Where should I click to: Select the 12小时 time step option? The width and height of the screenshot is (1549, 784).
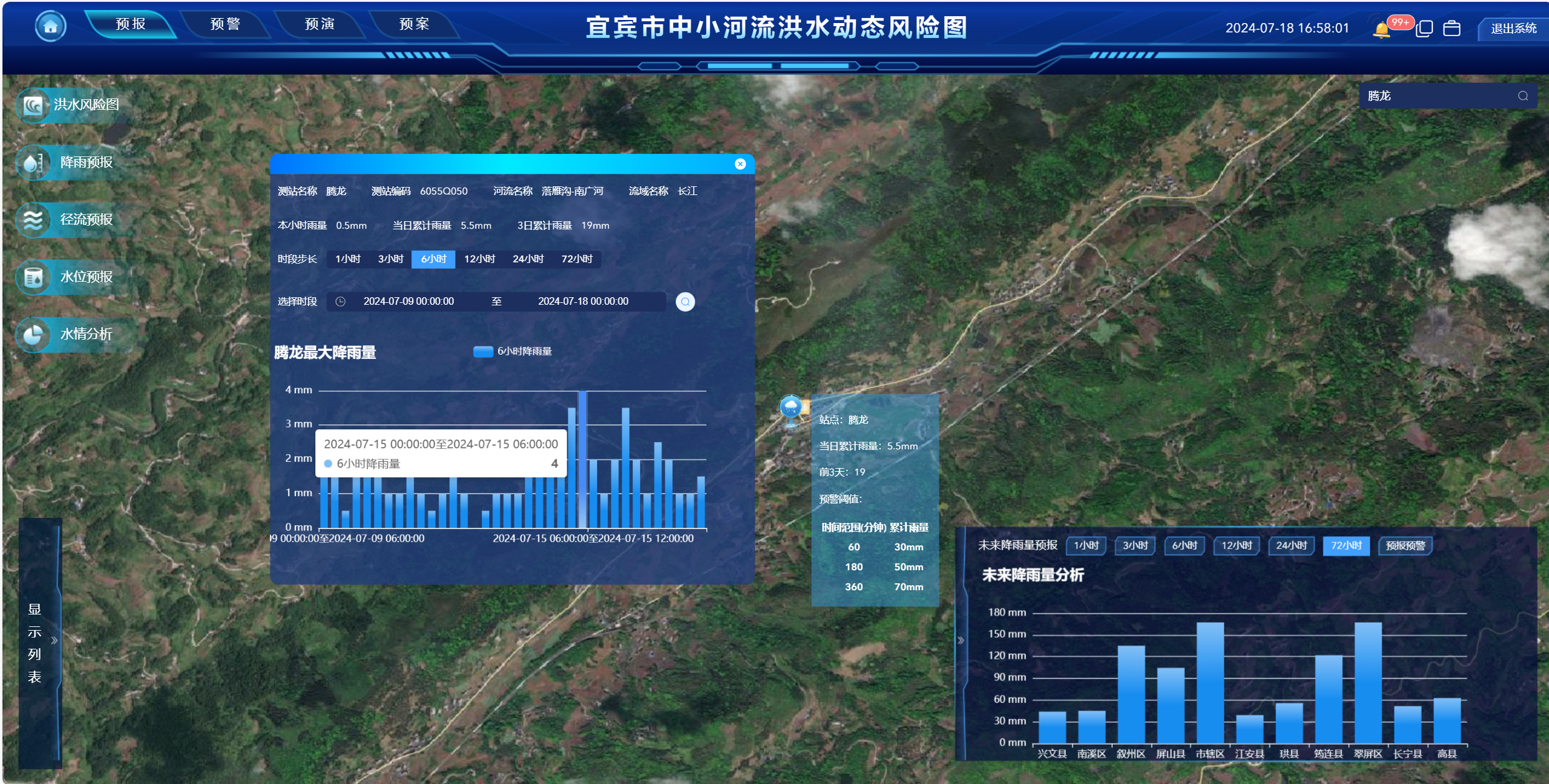pyautogui.click(x=479, y=259)
